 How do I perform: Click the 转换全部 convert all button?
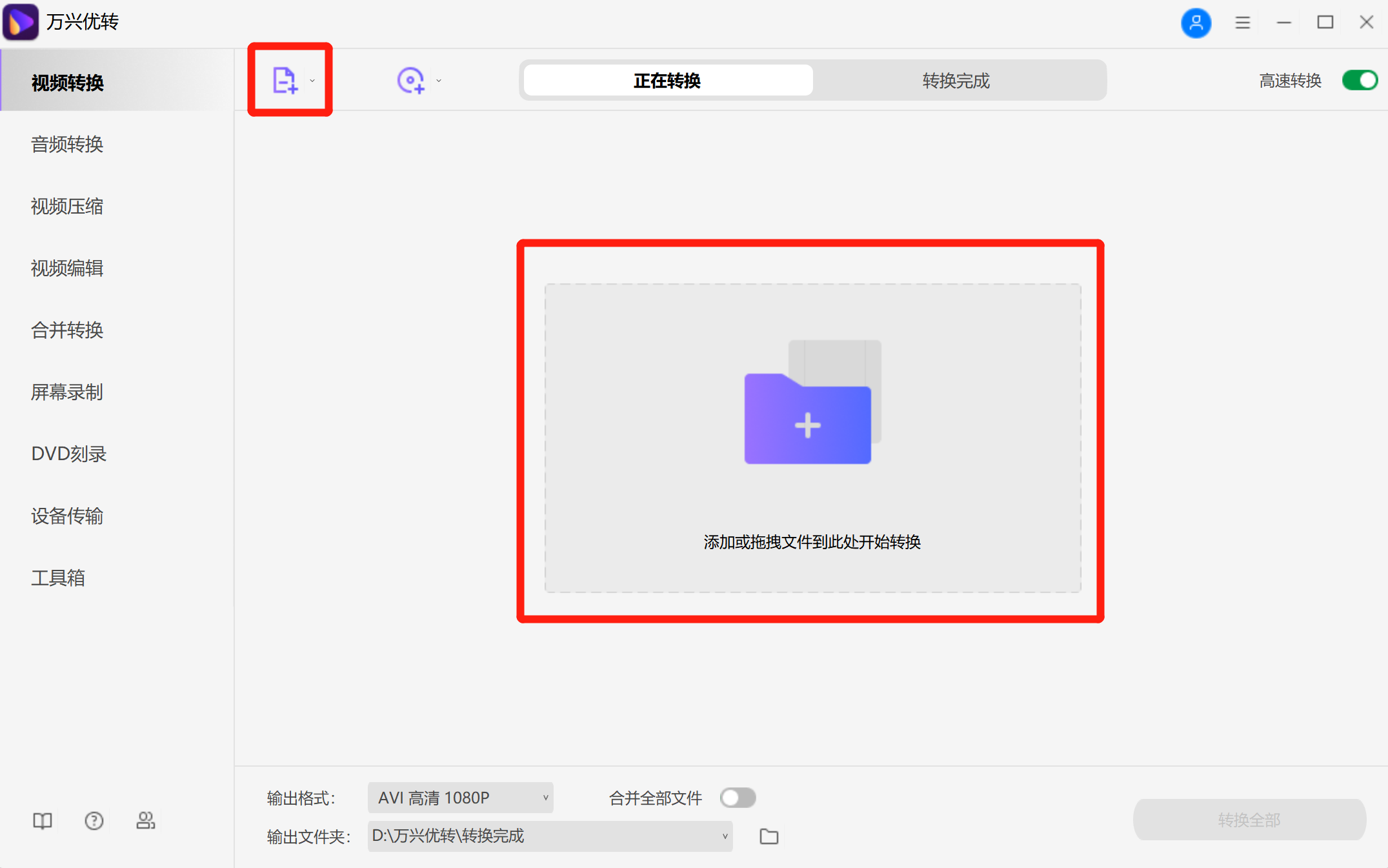pos(1249,820)
